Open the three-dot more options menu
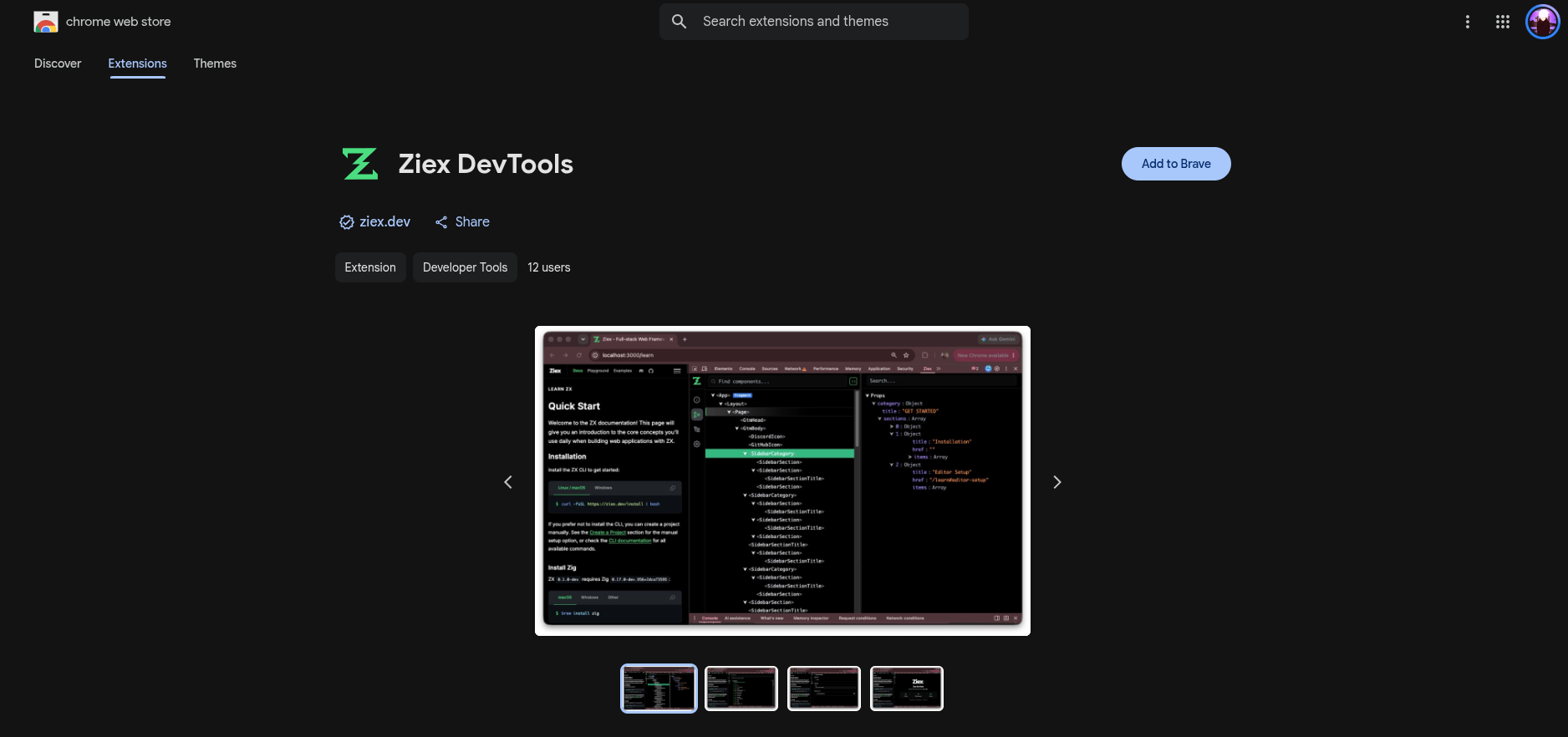Screen dimensions: 1568x737 1468,22
